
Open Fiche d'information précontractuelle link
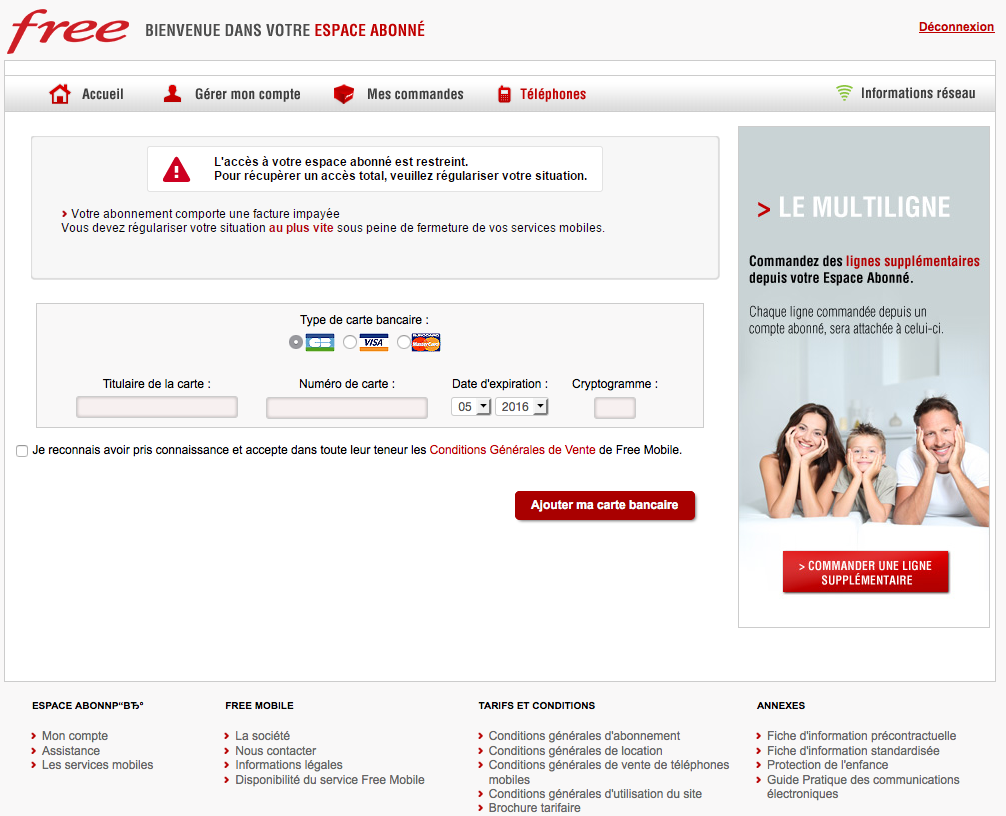coord(862,736)
